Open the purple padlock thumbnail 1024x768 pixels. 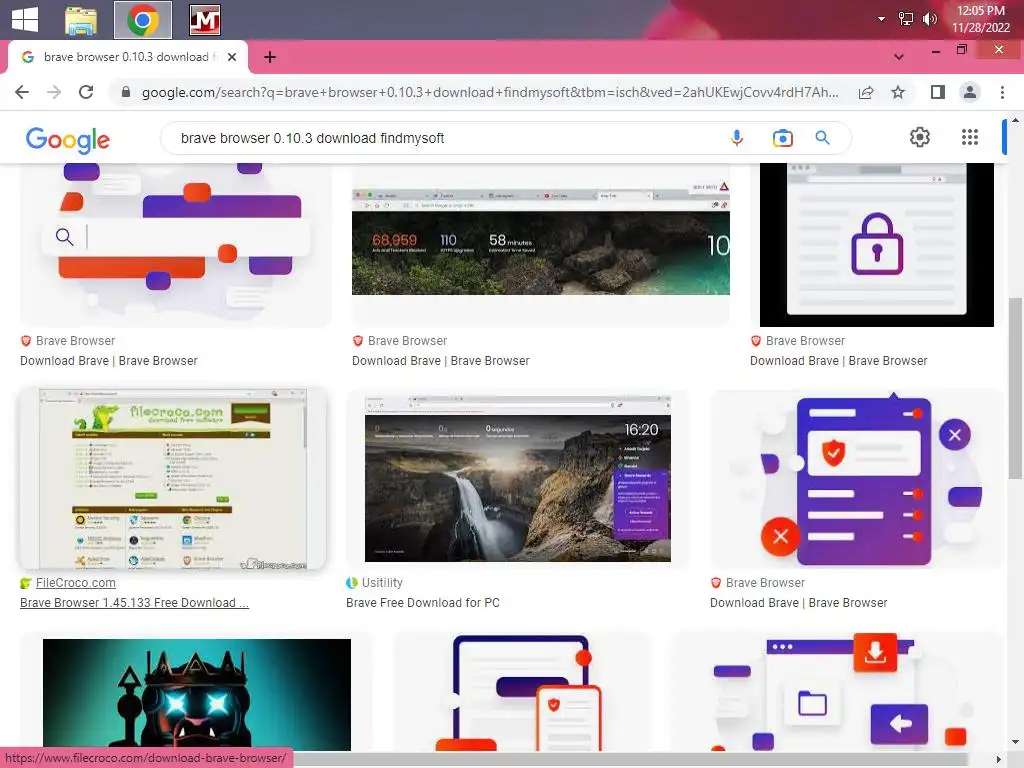[876, 245]
